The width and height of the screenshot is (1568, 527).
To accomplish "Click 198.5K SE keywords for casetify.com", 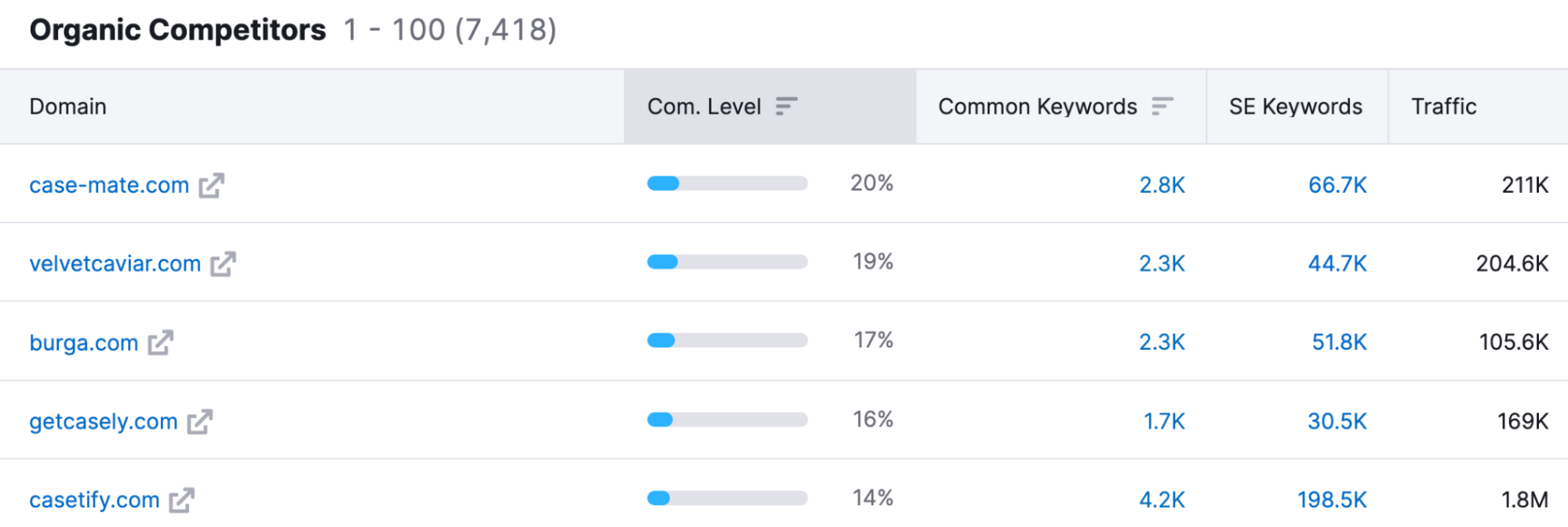I will coord(1331,500).
